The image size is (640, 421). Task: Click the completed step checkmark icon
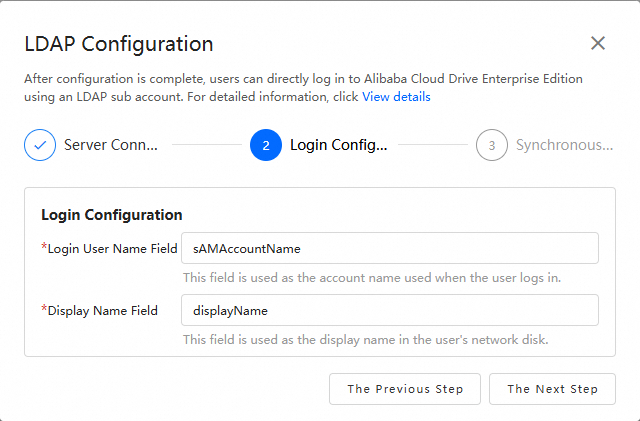[x=40, y=145]
